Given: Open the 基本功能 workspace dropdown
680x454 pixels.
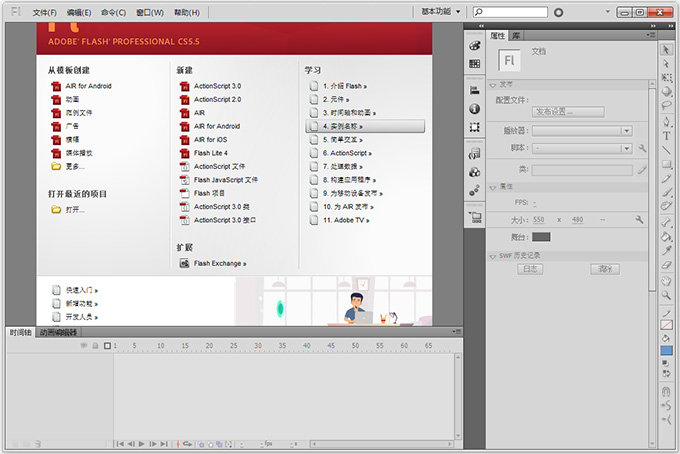Looking at the screenshot, I should point(440,11).
